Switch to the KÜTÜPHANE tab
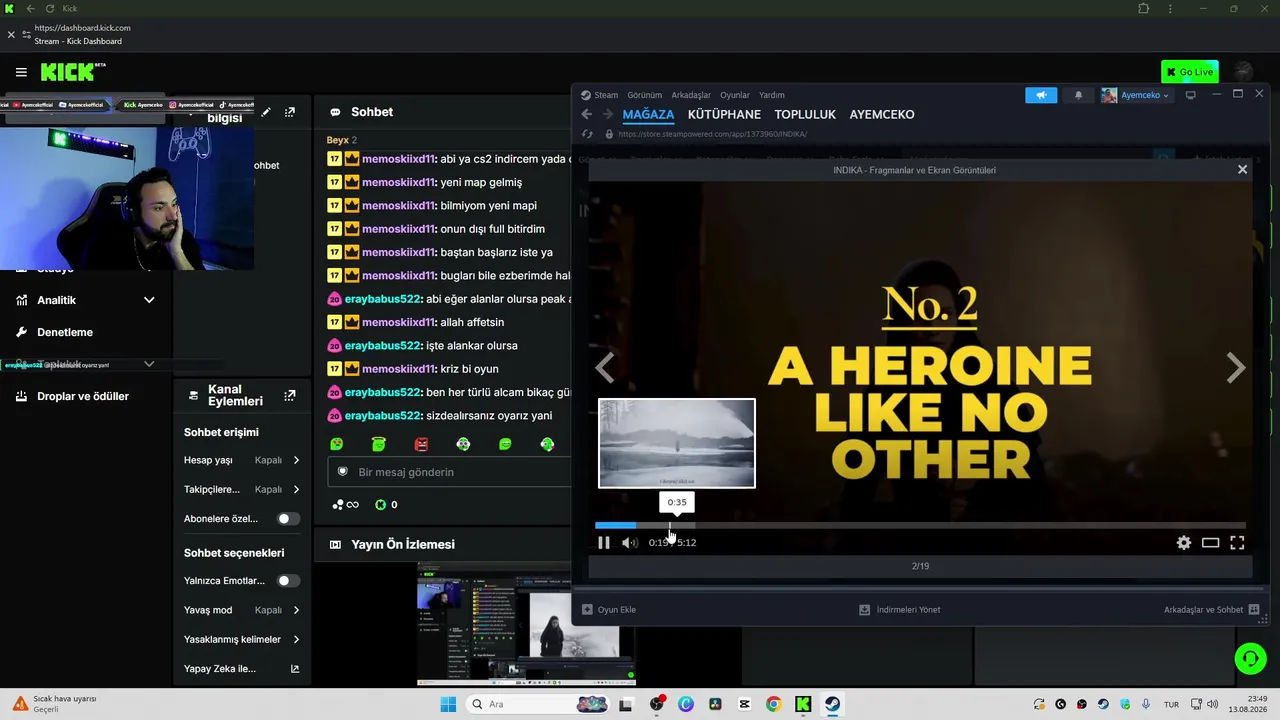Viewport: 1280px width, 720px height. pos(724,115)
